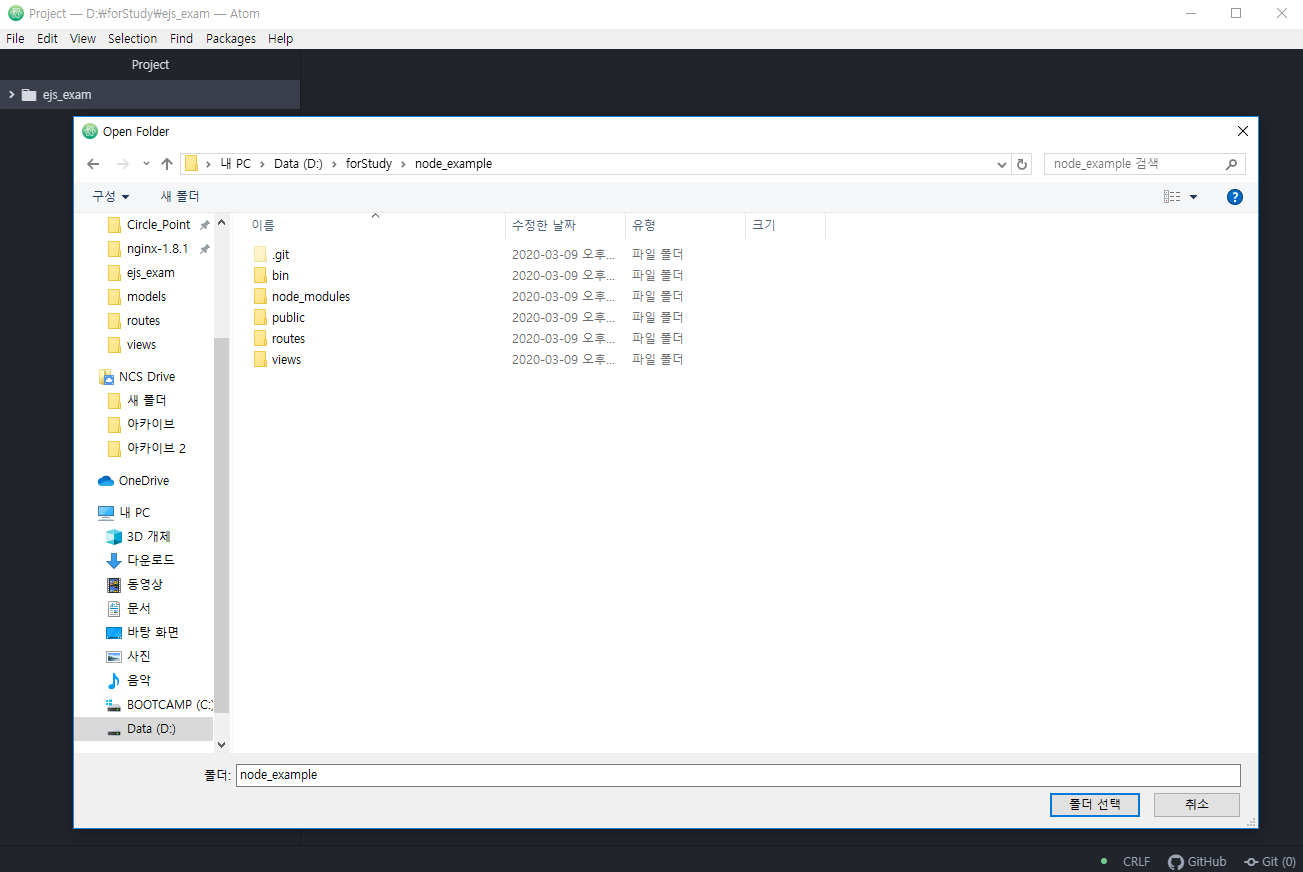Click the GitHub status bar icon
The height and width of the screenshot is (872, 1303).
point(1197,861)
